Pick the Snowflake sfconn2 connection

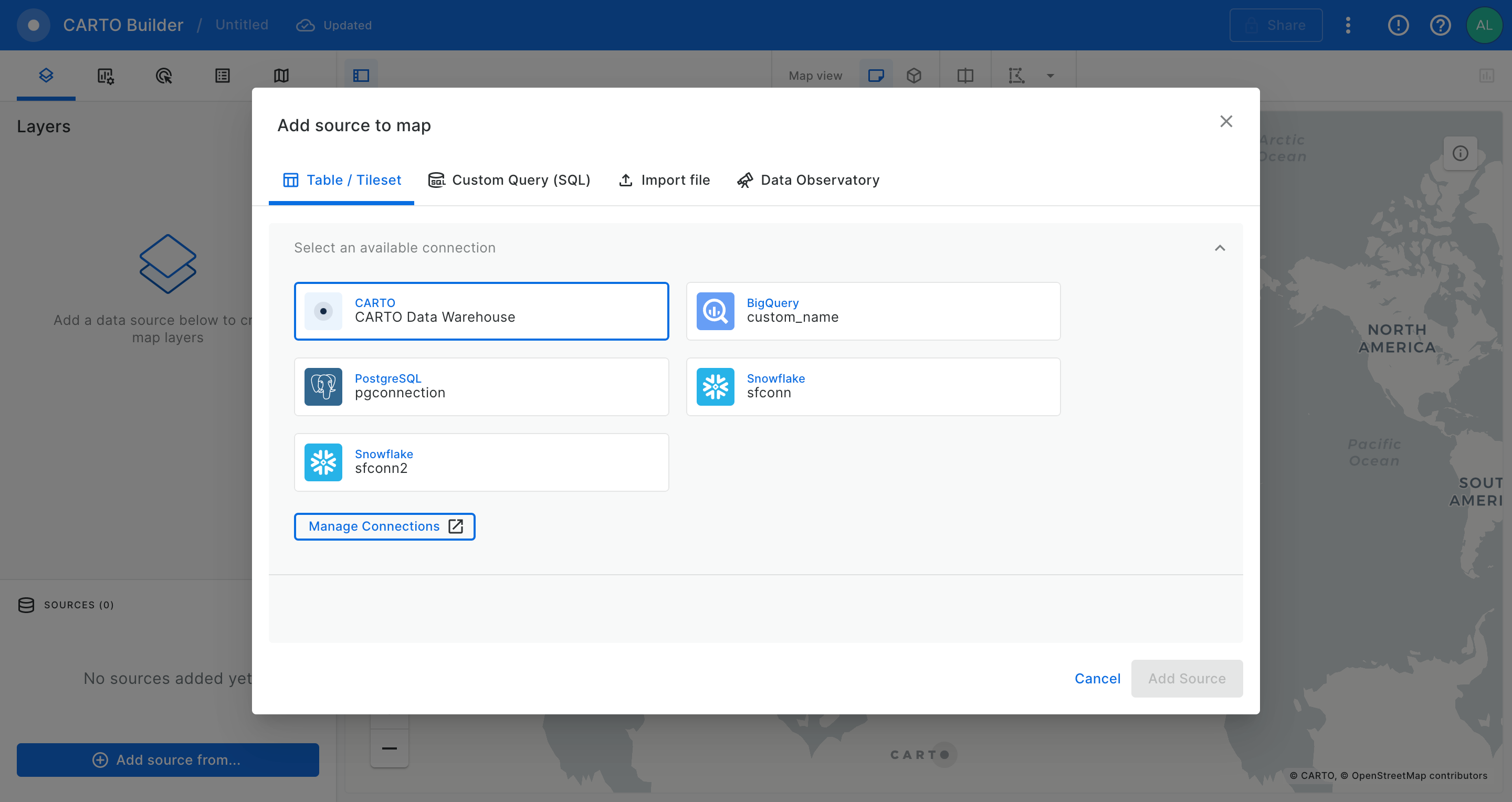(x=481, y=462)
